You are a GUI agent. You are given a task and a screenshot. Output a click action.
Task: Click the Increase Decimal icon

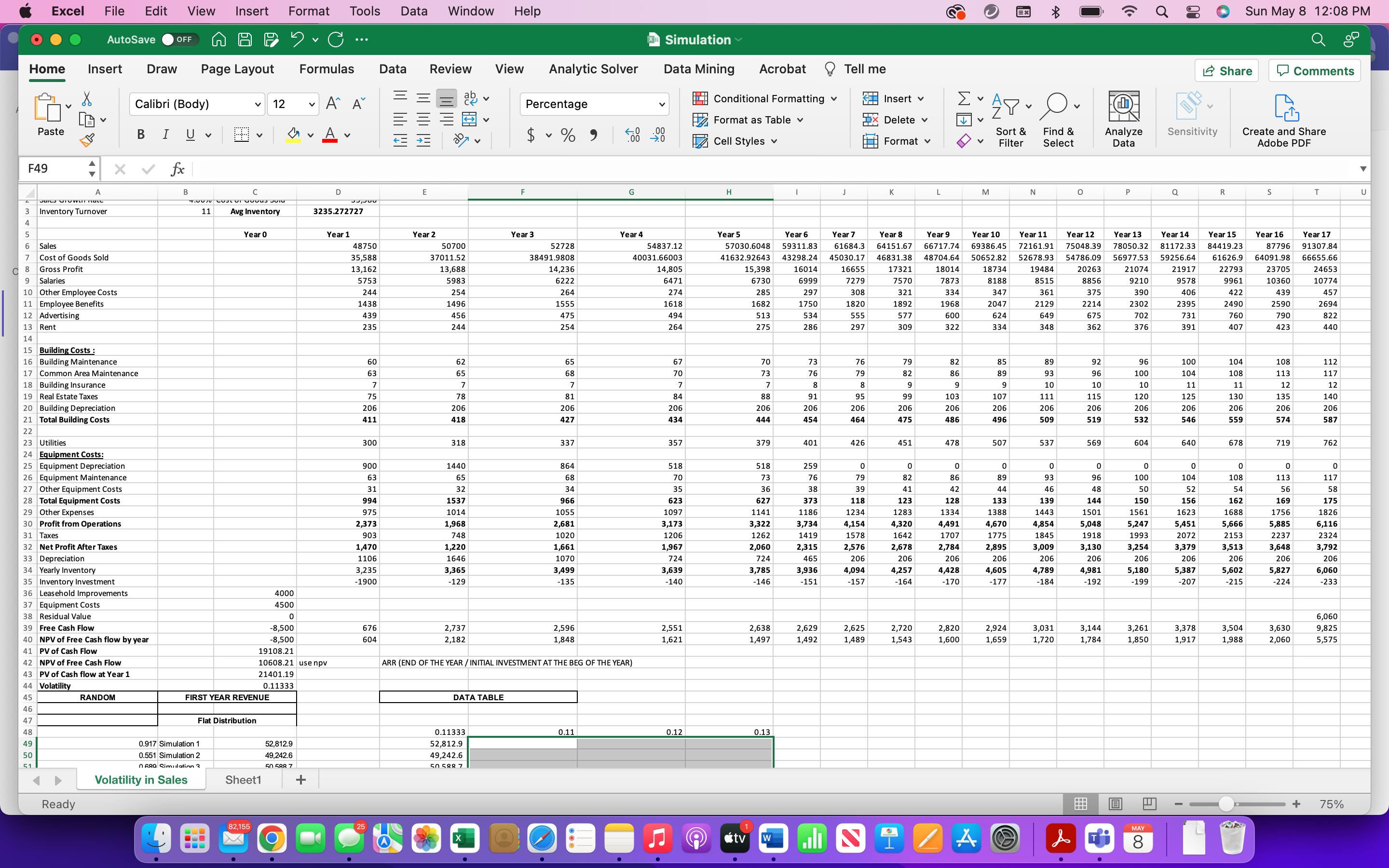[x=632, y=135]
